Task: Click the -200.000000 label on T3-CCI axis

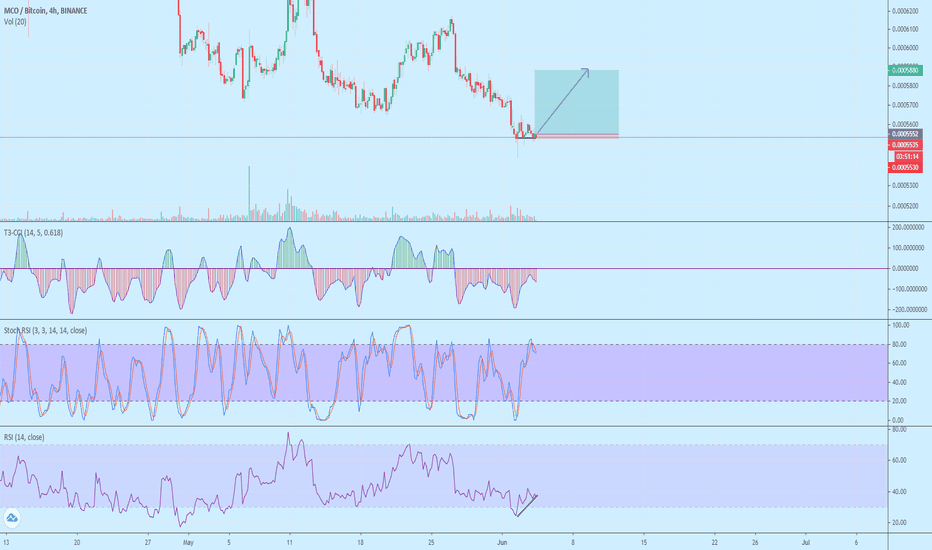Action: coord(908,310)
